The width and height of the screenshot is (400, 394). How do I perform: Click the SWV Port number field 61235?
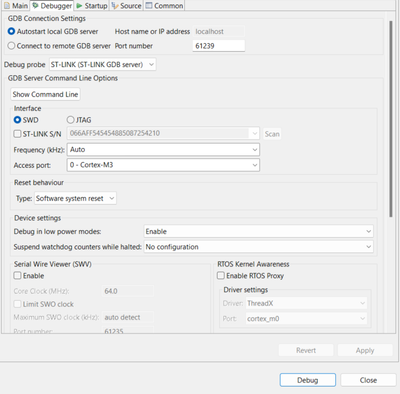click(x=128, y=330)
